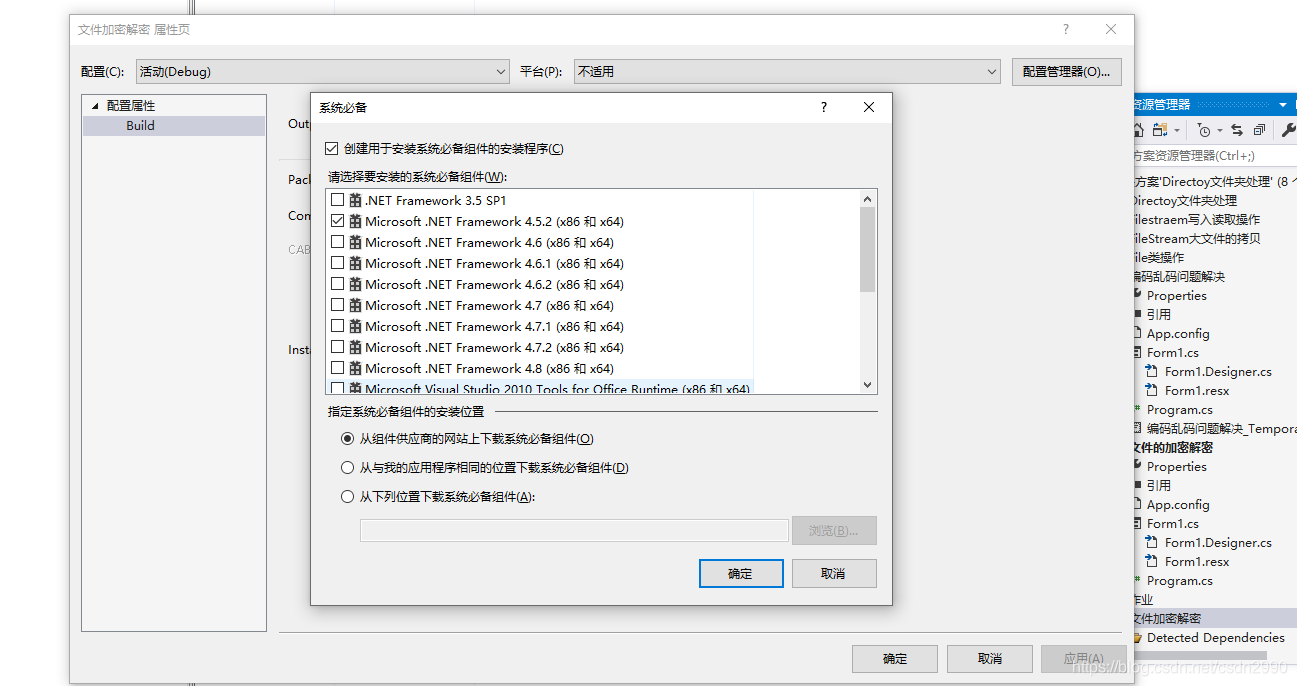Click the Solution Explorer home icon
This screenshot has width=1297, height=686.
pos(1139,130)
